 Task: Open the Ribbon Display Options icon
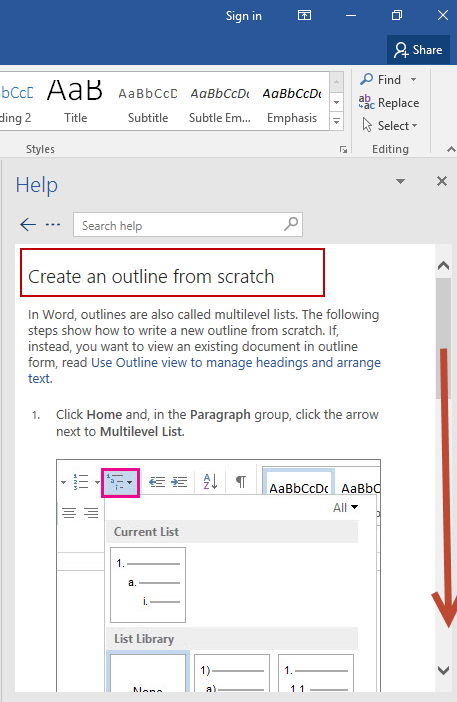[x=304, y=16]
